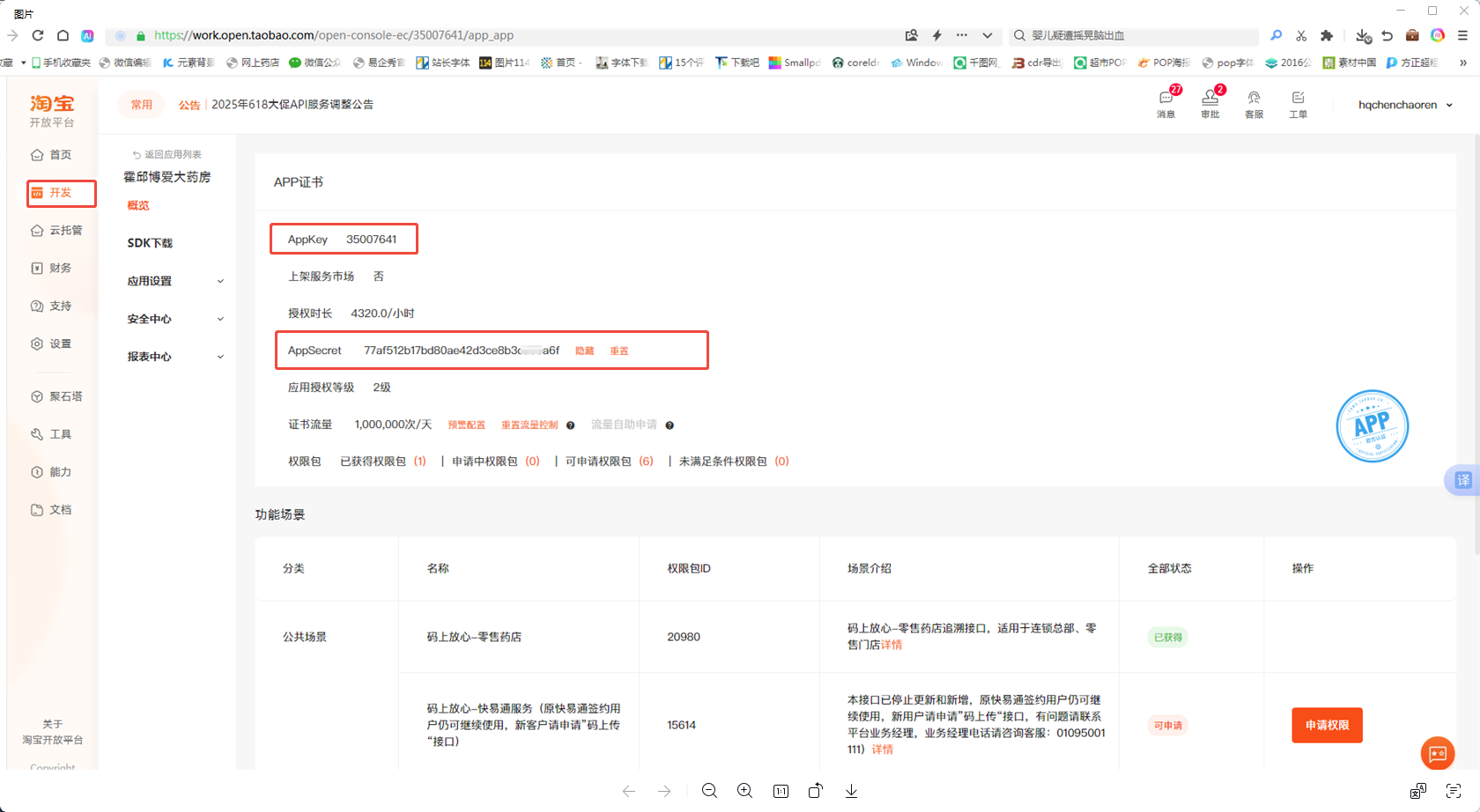
Task: Click the browser reload icon
Action: (x=38, y=35)
